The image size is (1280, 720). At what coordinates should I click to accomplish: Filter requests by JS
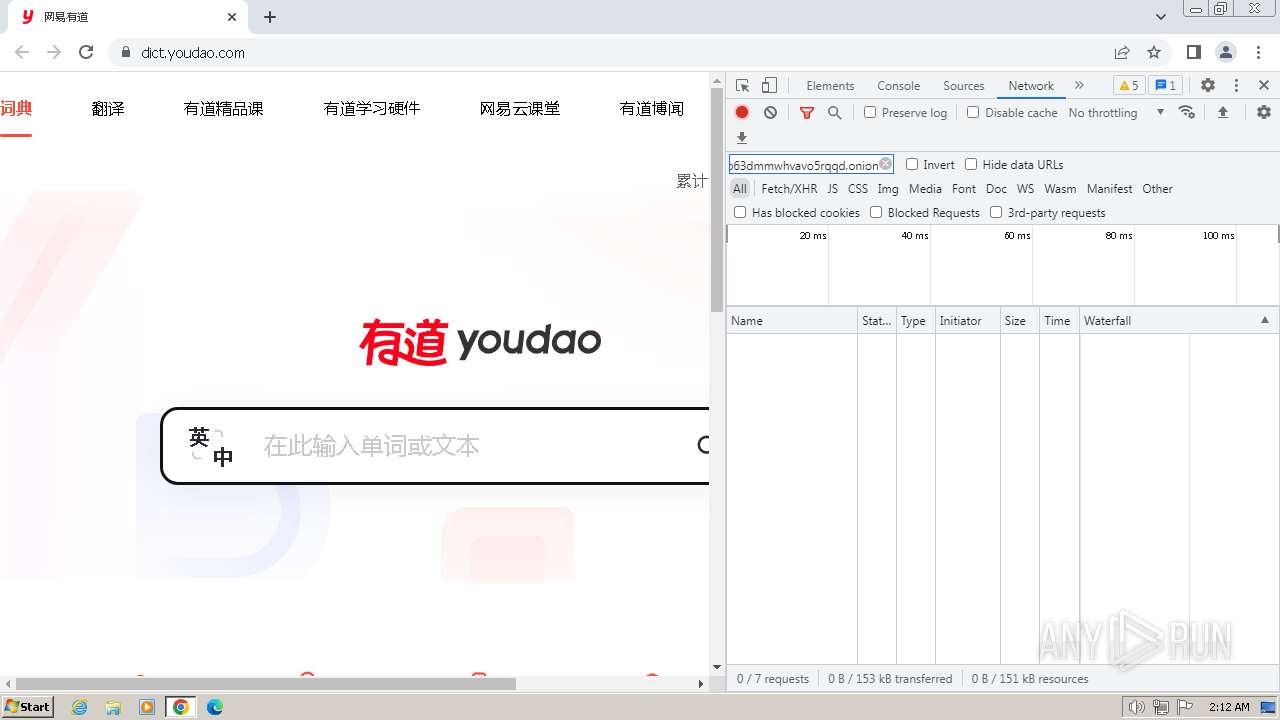click(x=832, y=188)
